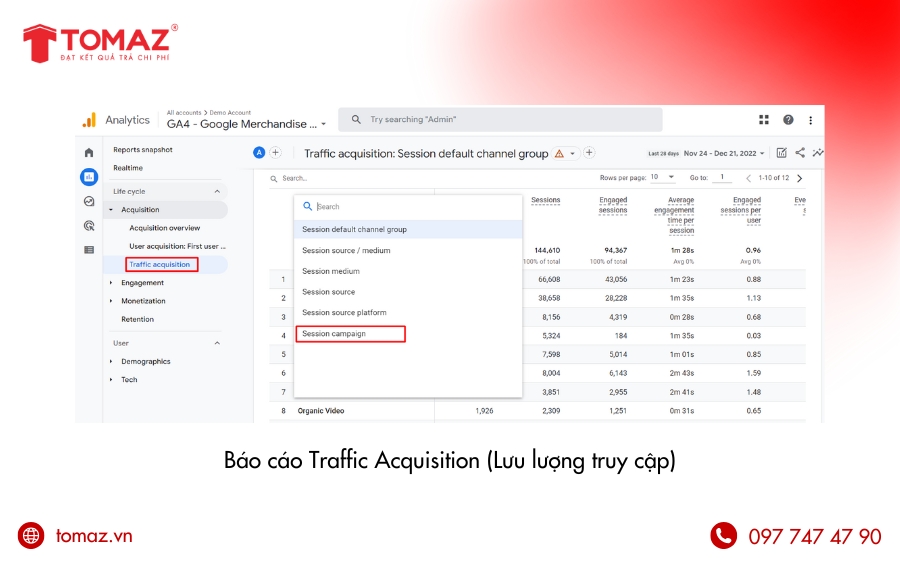Focus the 'Try searching Admin' search box
This screenshot has width=900, height=563.
point(501,119)
